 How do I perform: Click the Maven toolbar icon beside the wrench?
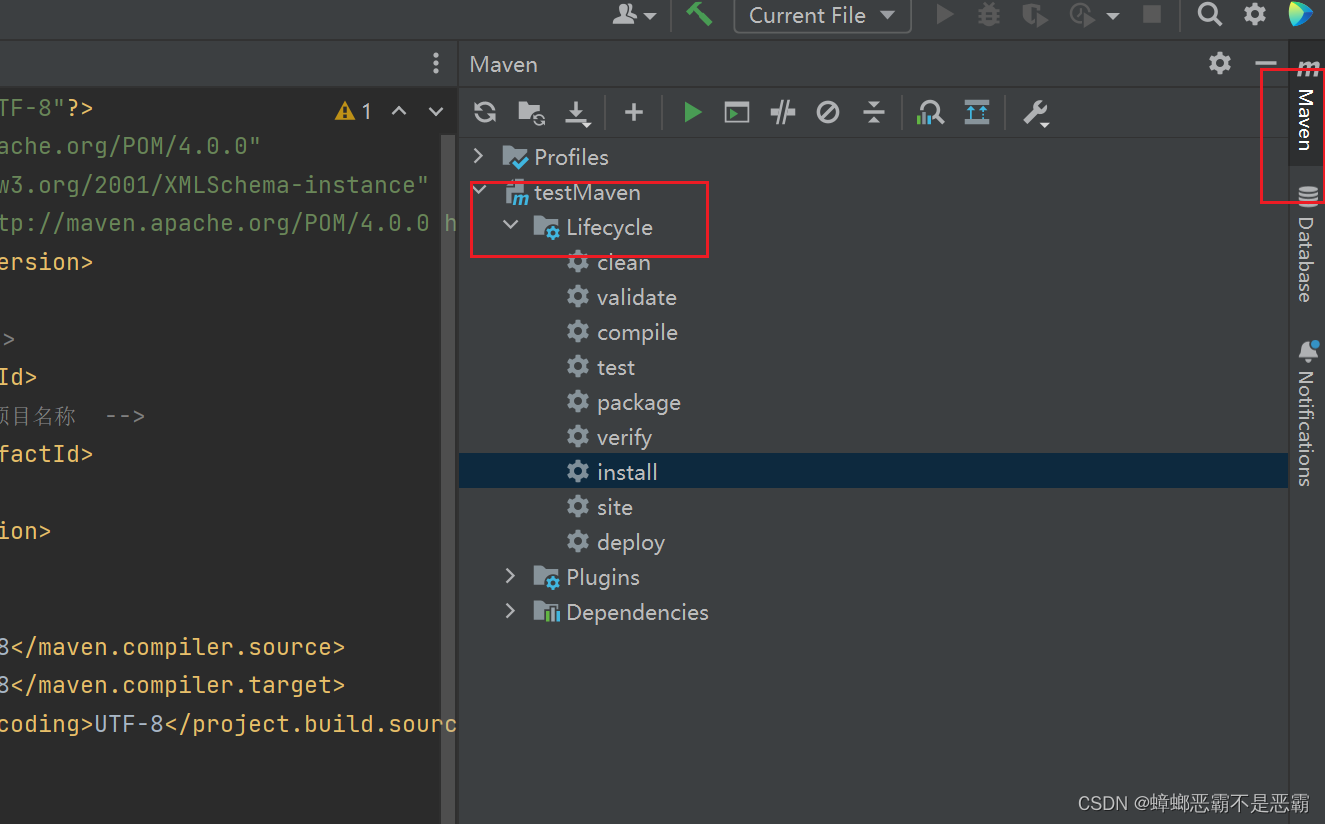point(976,112)
